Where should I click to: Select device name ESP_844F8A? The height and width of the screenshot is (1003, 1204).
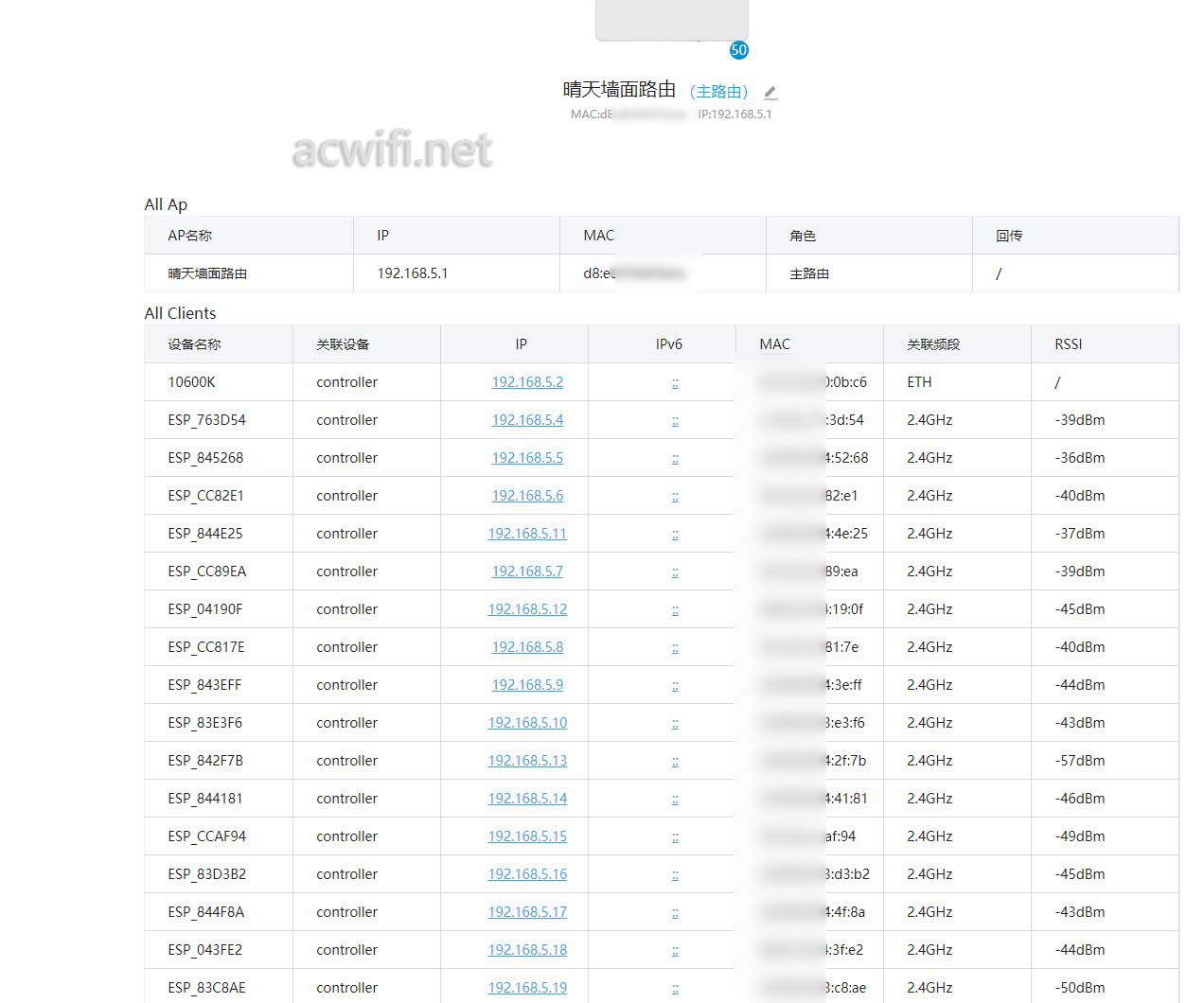205,912
